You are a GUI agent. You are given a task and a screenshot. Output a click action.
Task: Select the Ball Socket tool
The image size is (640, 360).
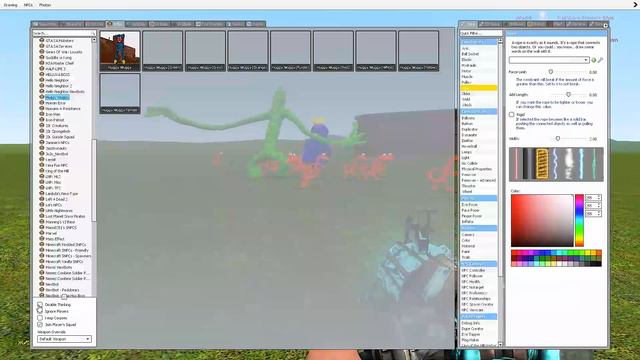(478, 54)
